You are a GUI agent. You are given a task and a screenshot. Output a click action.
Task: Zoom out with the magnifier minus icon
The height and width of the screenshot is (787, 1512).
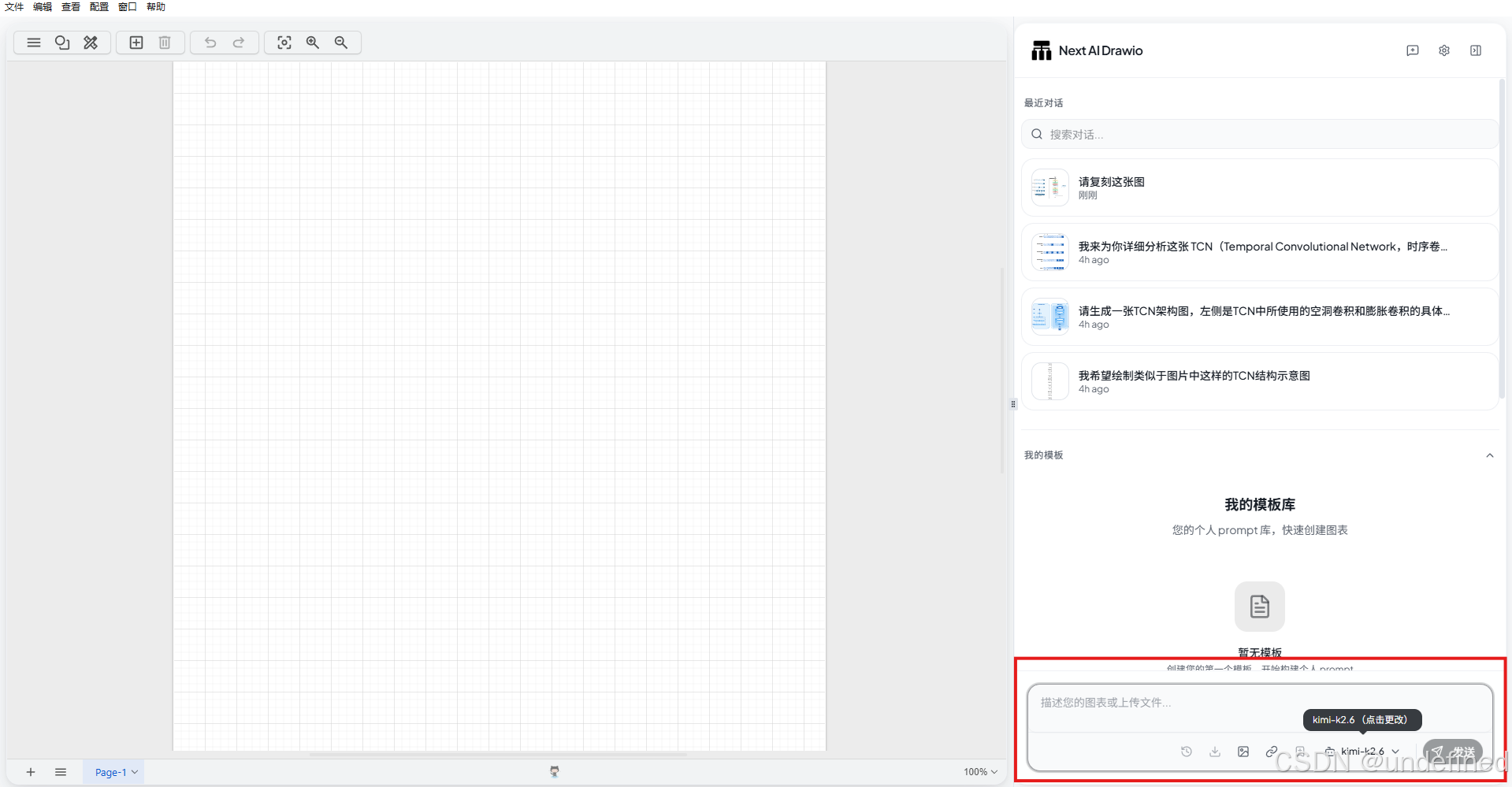(341, 43)
